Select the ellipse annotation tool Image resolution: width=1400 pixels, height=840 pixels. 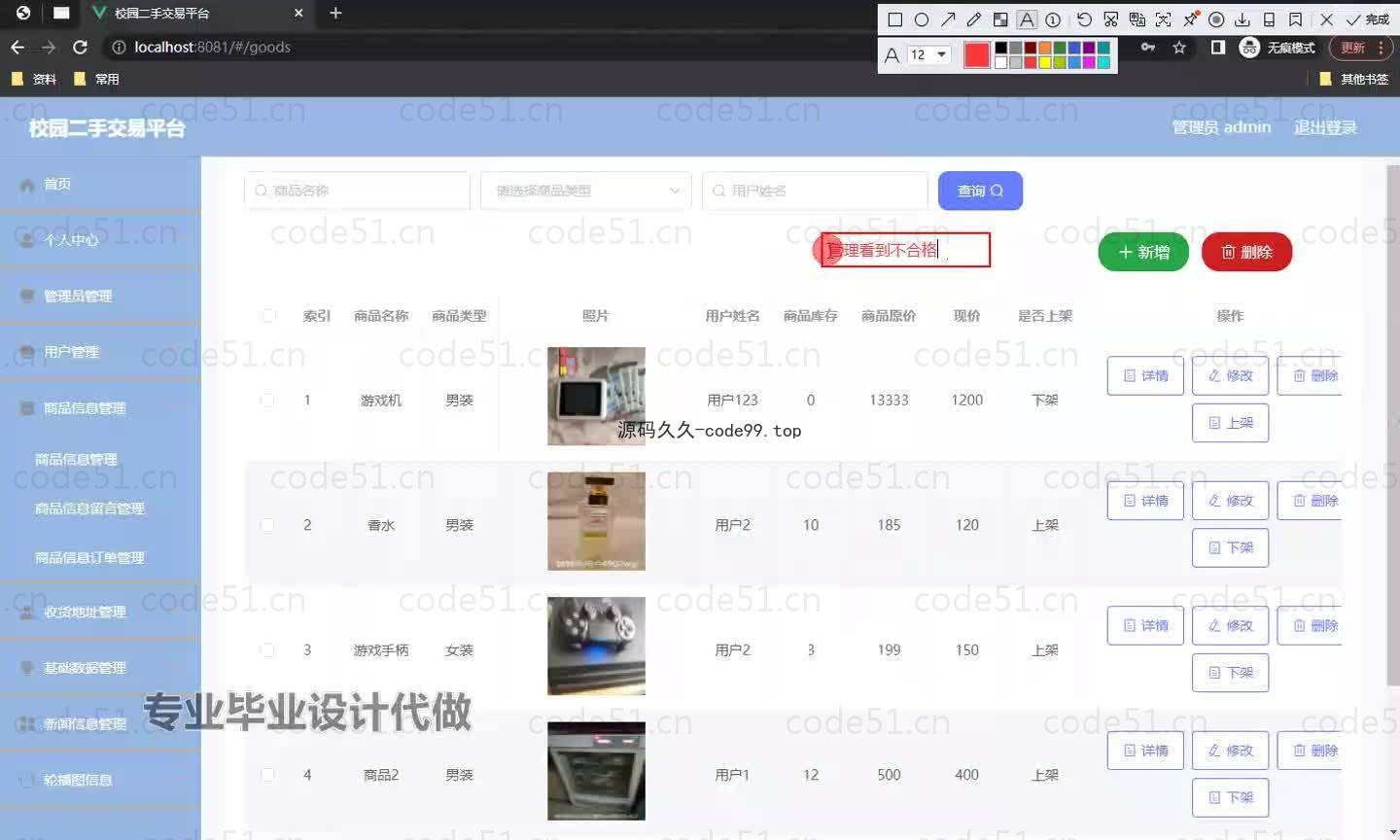click(922, 19)
